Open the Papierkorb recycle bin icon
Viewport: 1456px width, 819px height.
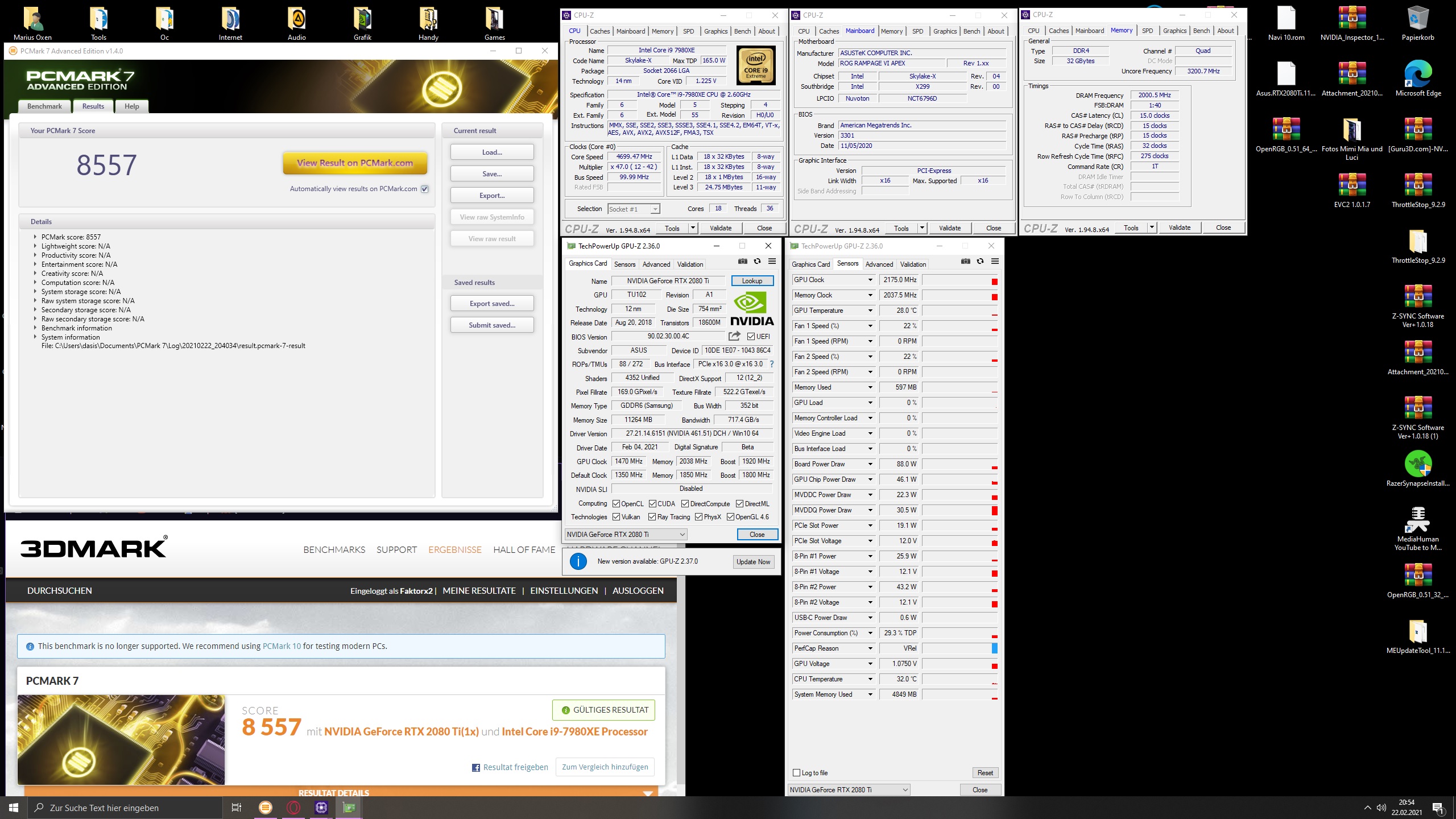[1418, 23]
